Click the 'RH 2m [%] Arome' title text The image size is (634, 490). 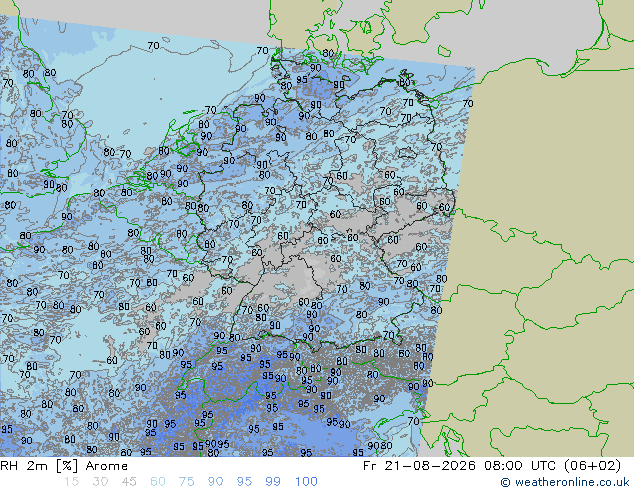(64, 466)
